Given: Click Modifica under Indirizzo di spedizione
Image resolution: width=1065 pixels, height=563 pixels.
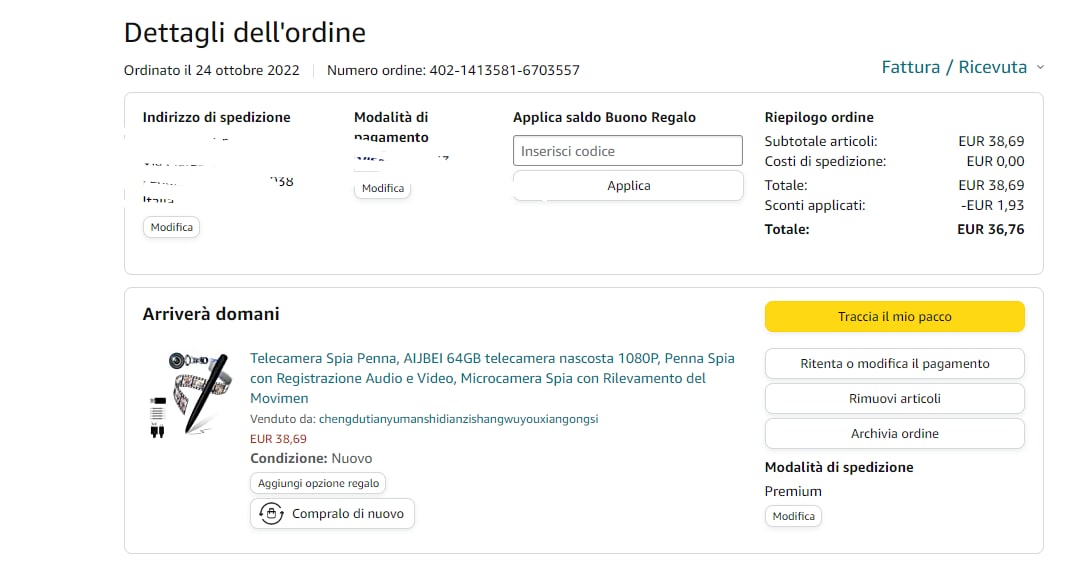Looking at the screenshot, I should pos(171,227).
